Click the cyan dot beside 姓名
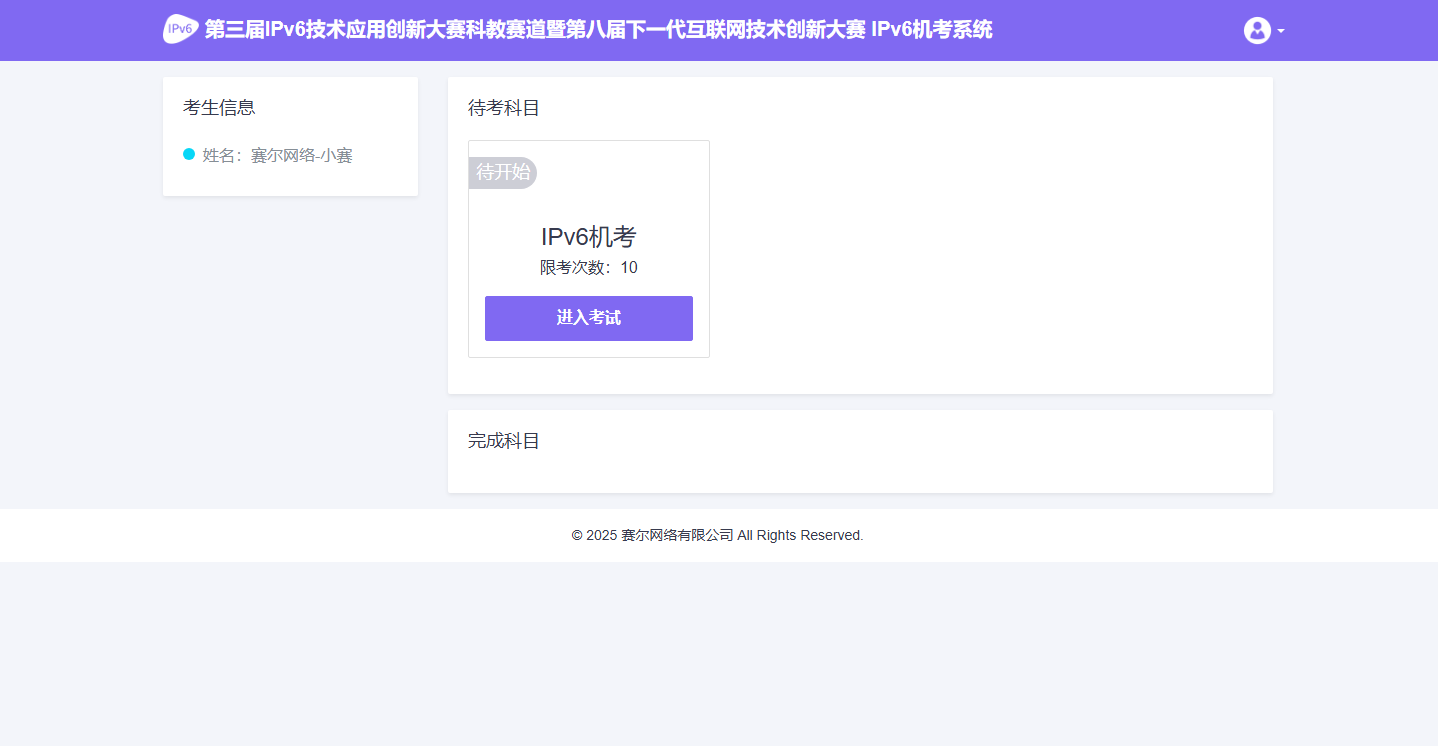1438x746 pixels. tap(189, 154)
